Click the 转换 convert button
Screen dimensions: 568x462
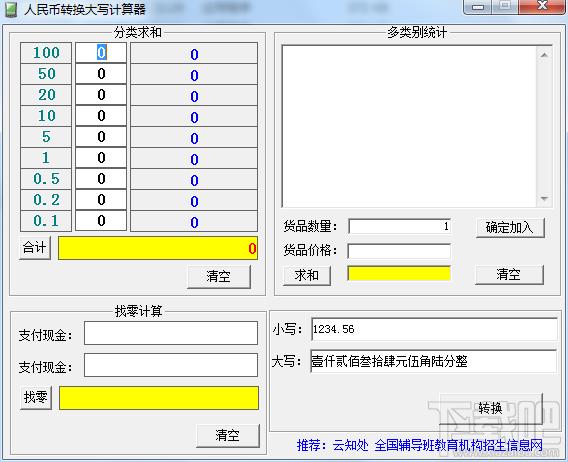(491, 409)
